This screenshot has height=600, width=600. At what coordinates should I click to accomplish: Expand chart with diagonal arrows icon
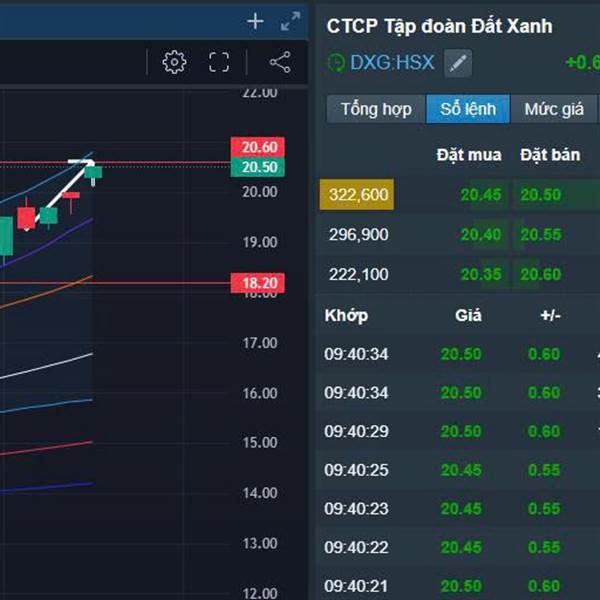[290, 21]
